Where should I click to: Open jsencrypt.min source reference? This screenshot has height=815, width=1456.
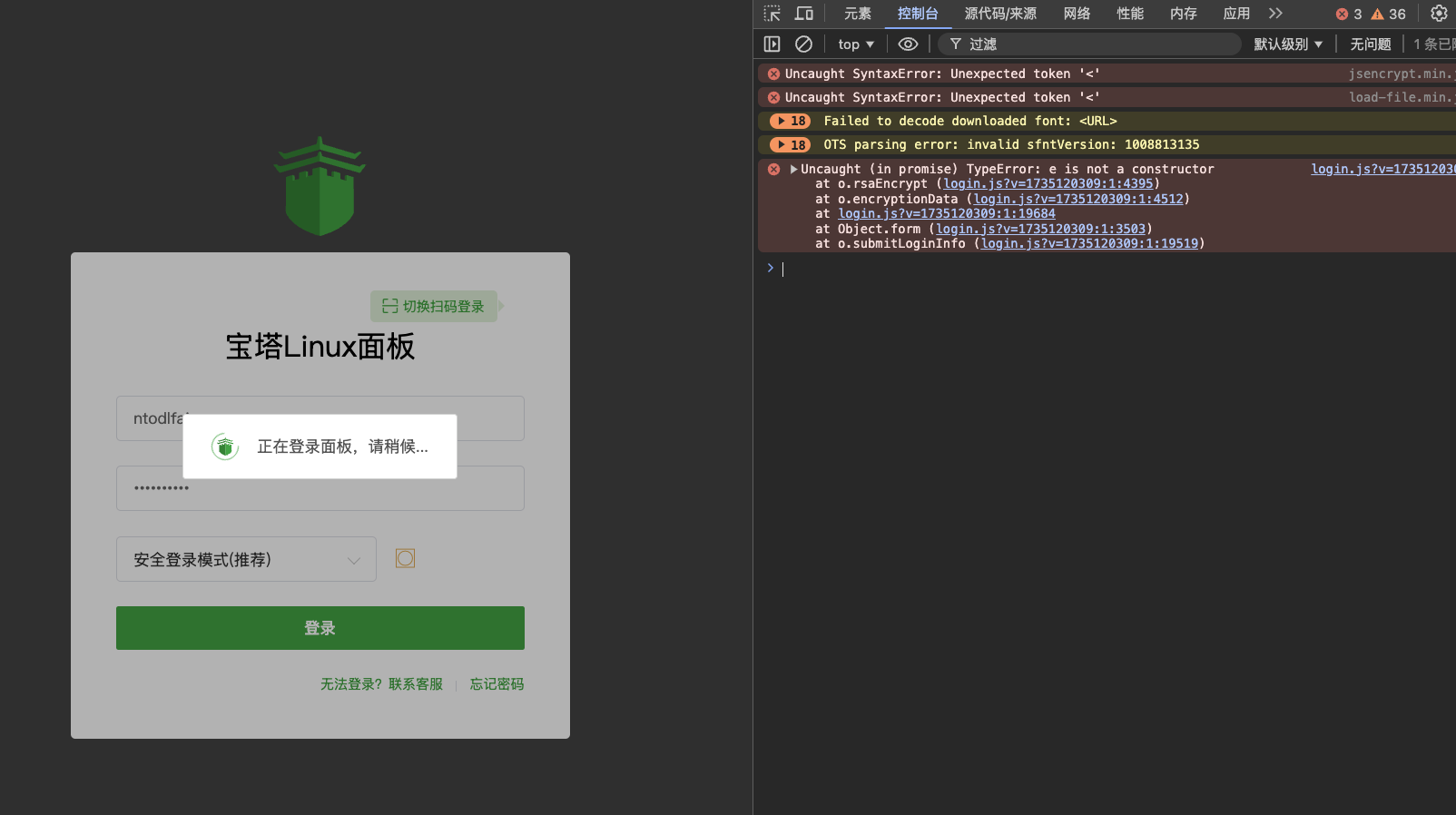[x=1401, y=74]
